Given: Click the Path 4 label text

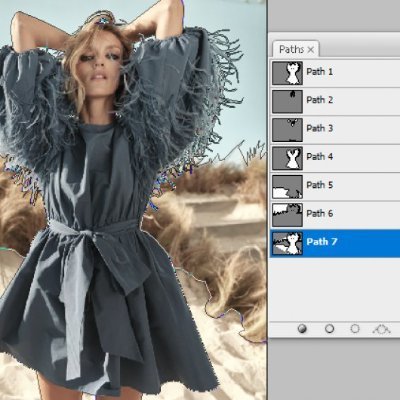Looking at the screenshot, I should point(319,156).
